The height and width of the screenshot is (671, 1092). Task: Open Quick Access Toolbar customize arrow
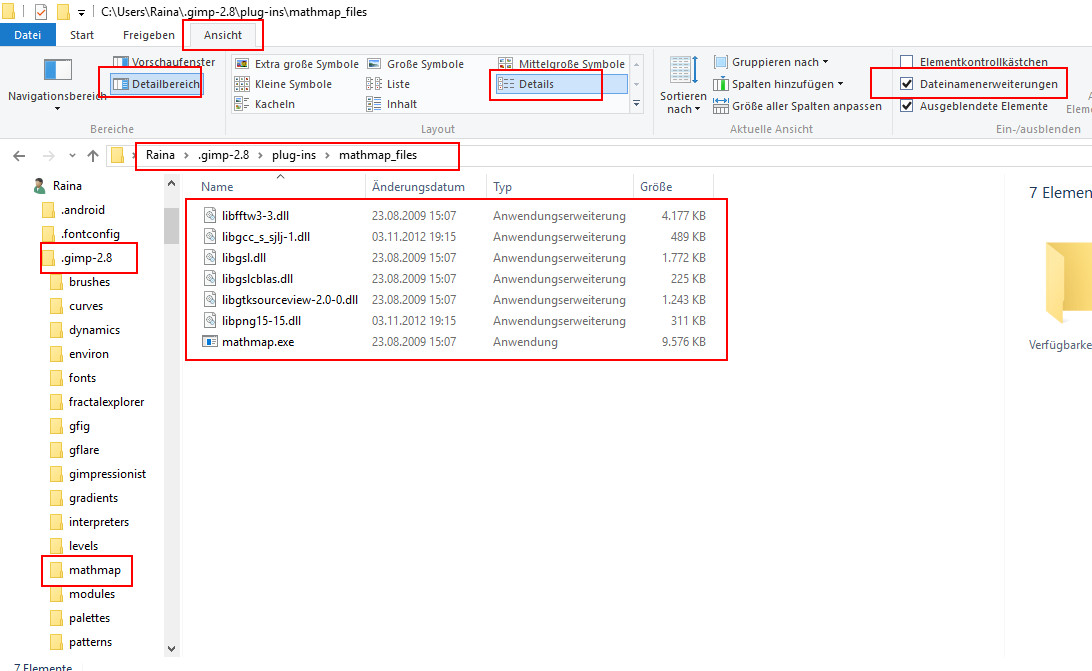(81, 13)
